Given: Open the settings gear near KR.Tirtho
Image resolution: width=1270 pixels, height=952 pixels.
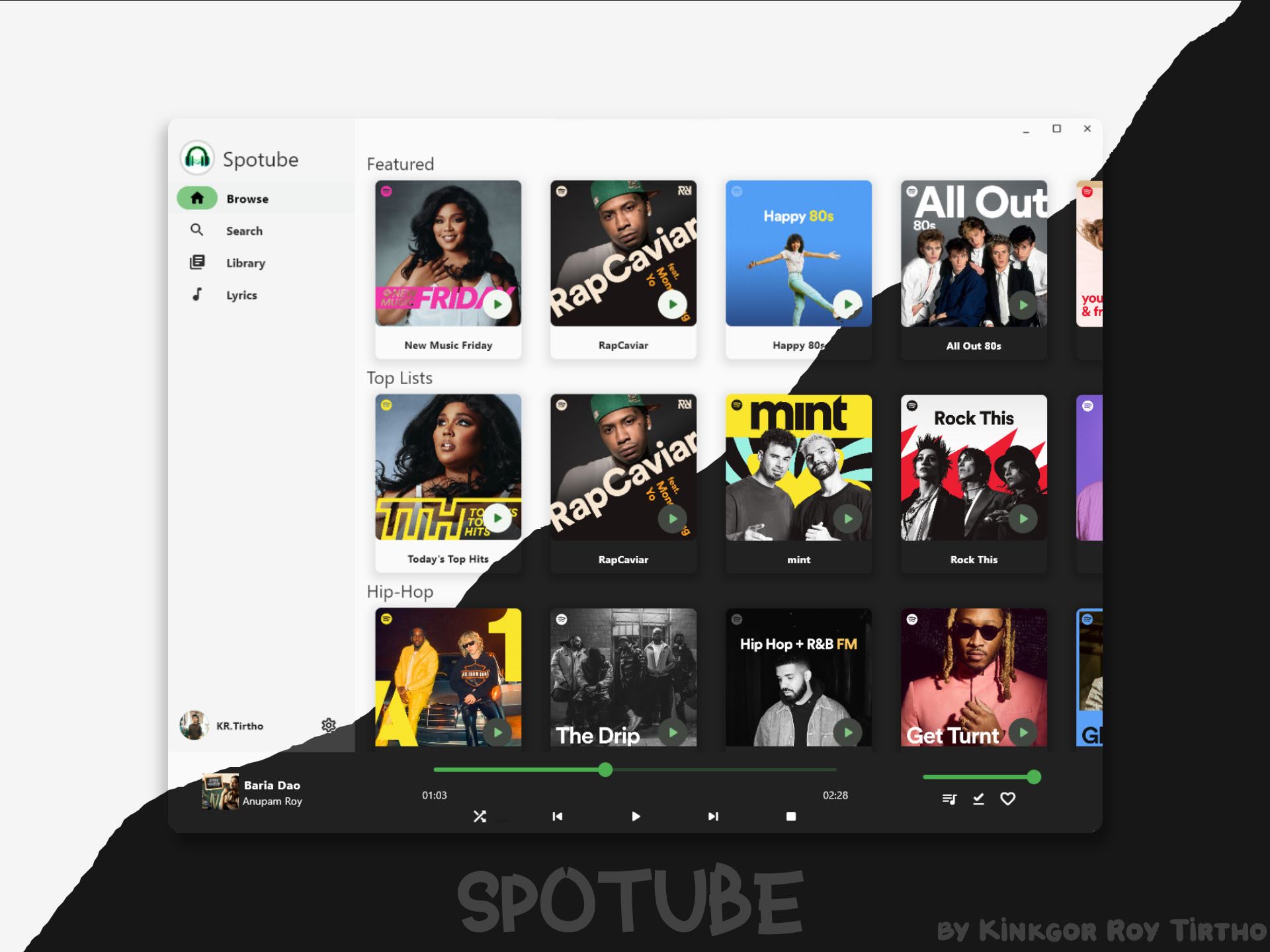Looking at the screenshot, I should [329, 725].
